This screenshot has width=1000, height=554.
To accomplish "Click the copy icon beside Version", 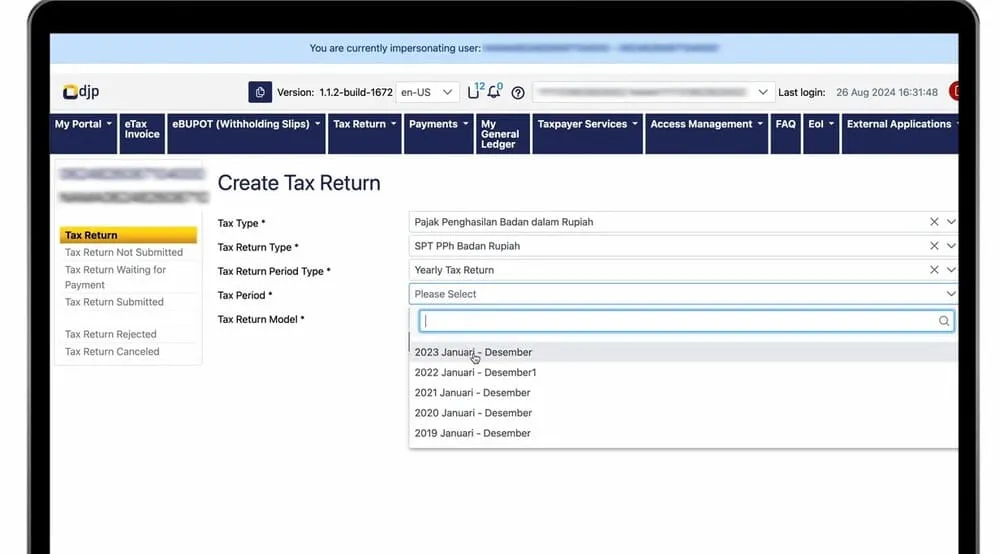I will point(260,92).
